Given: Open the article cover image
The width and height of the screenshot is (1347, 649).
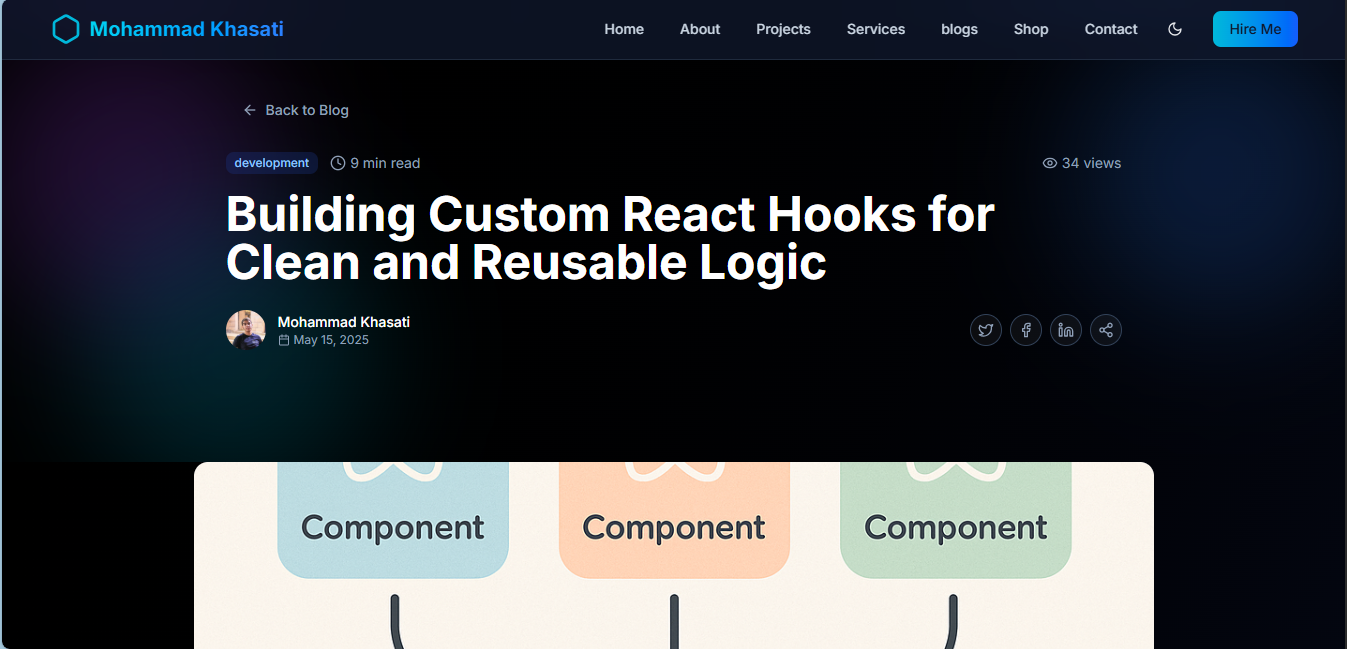Looking at the screenshot, I should [x=673, y=555].
